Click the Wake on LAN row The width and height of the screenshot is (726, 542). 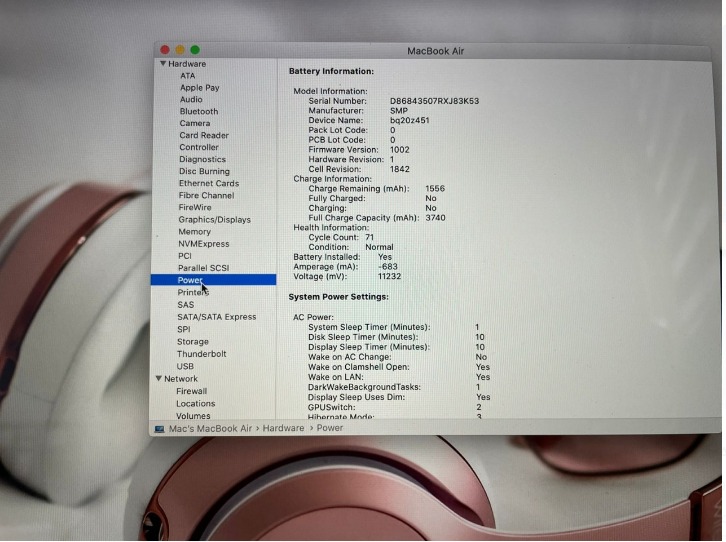399,377
